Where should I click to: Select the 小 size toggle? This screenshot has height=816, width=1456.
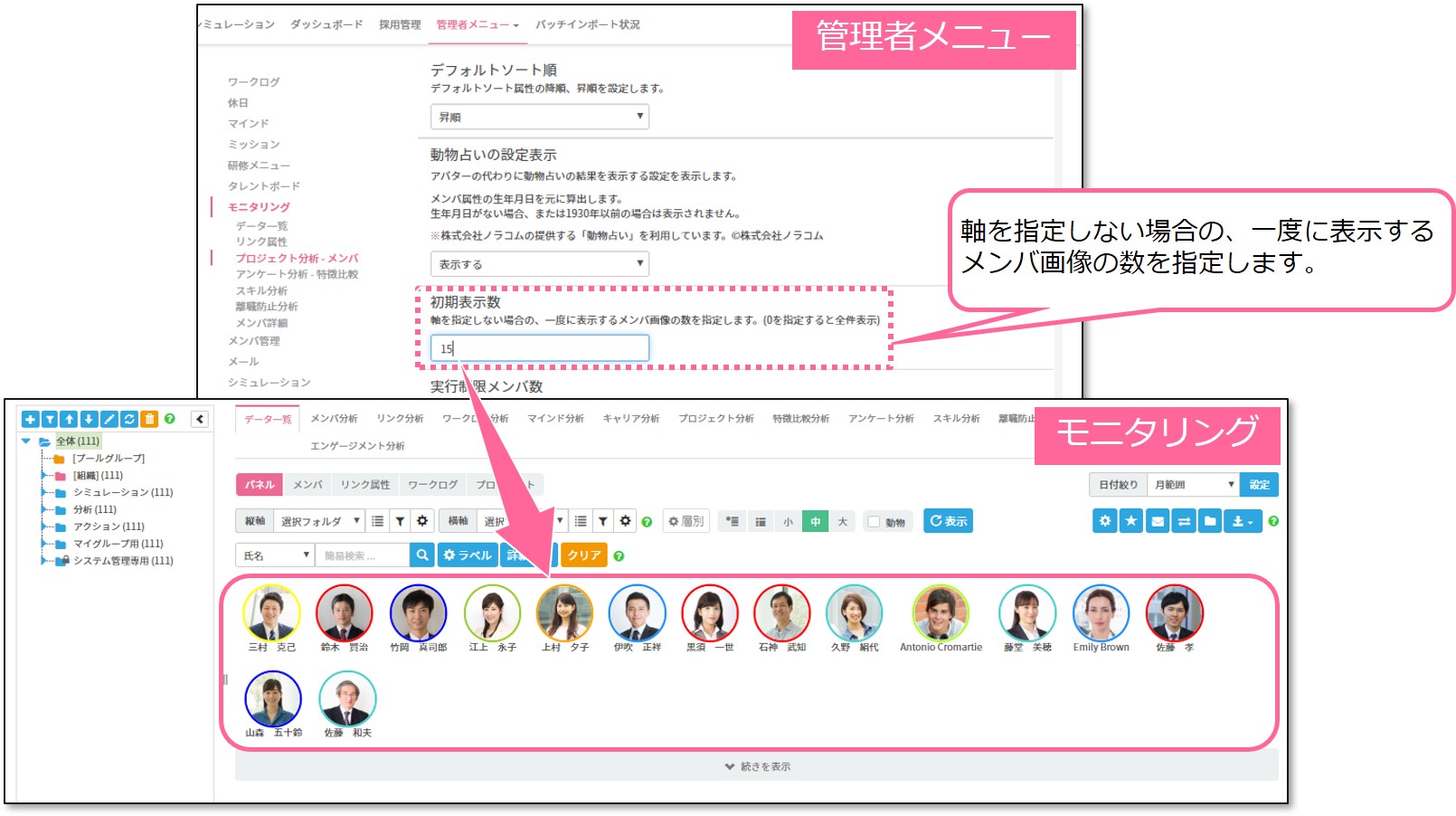pyautogui.click(x=788, y=522)
